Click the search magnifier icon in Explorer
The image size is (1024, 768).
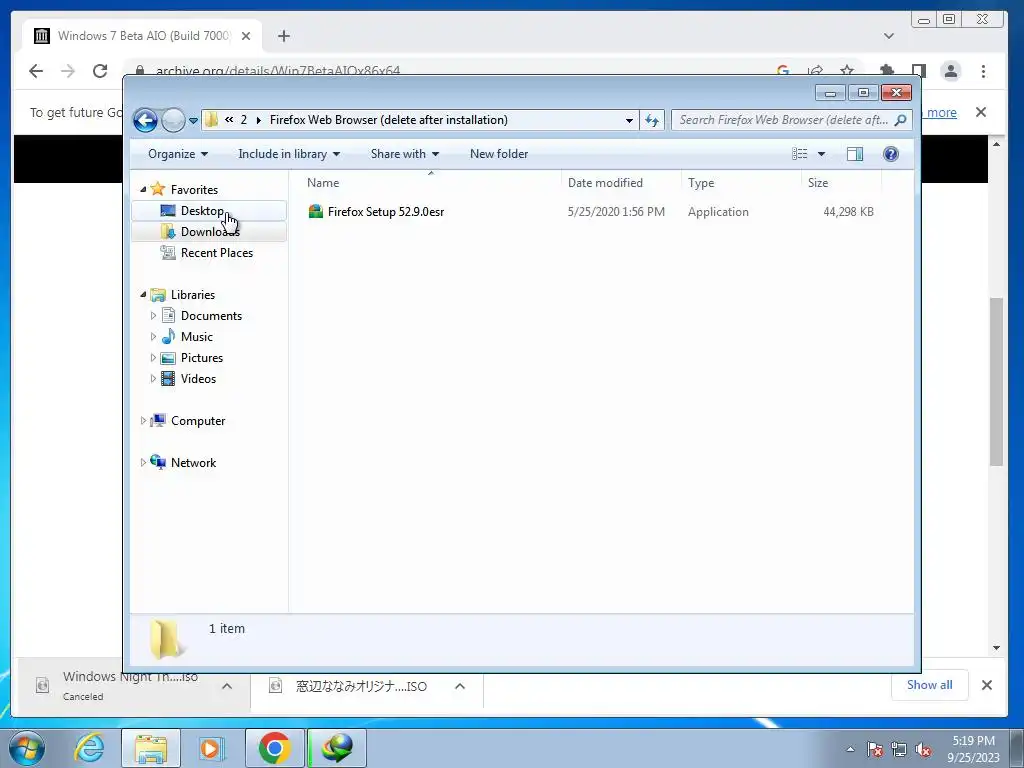(x=901, y=120)
